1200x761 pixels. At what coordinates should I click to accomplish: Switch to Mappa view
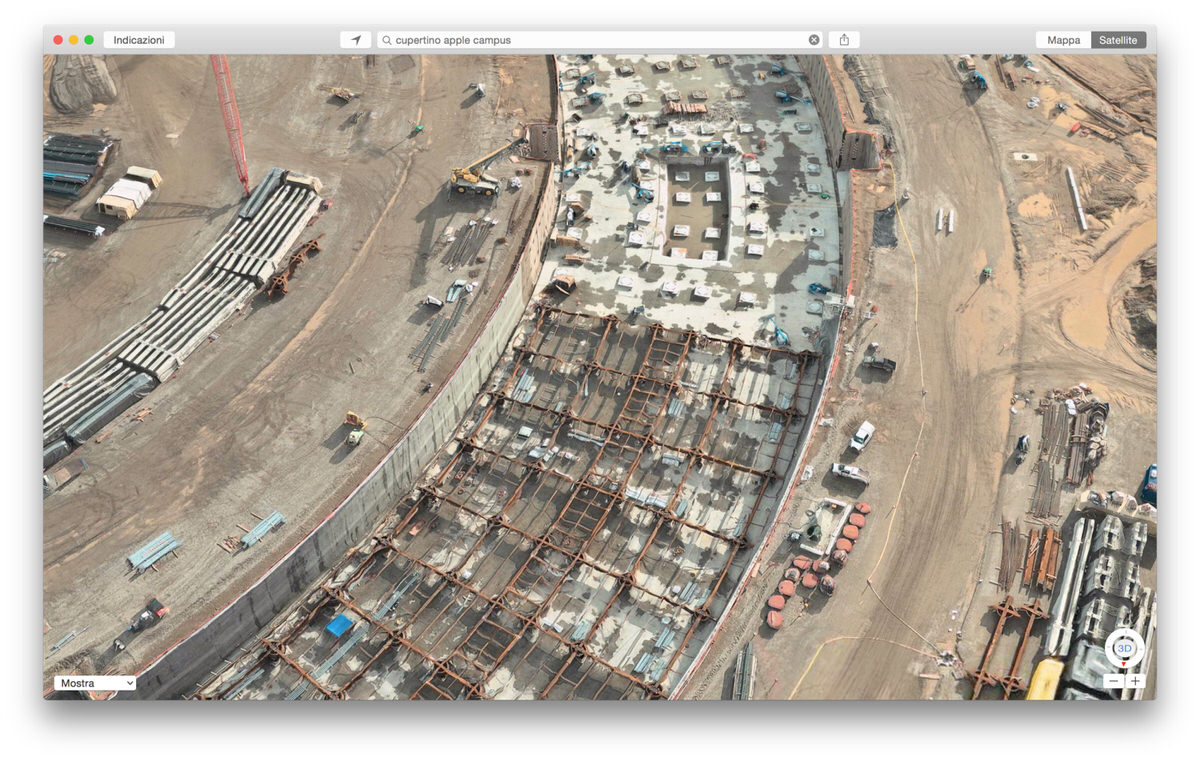point(1064,40)
